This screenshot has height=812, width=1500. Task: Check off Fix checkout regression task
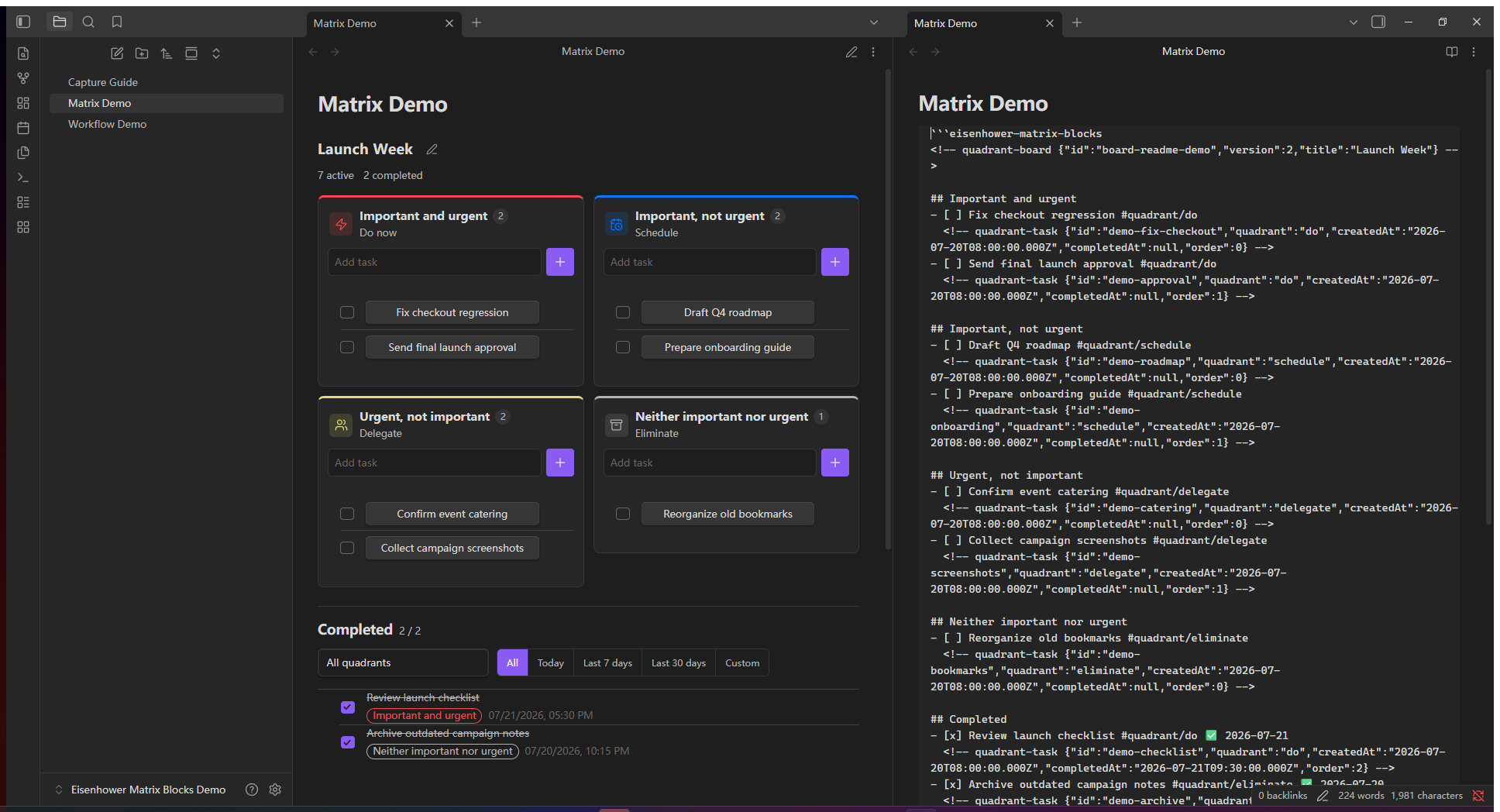tap(347, 312)
